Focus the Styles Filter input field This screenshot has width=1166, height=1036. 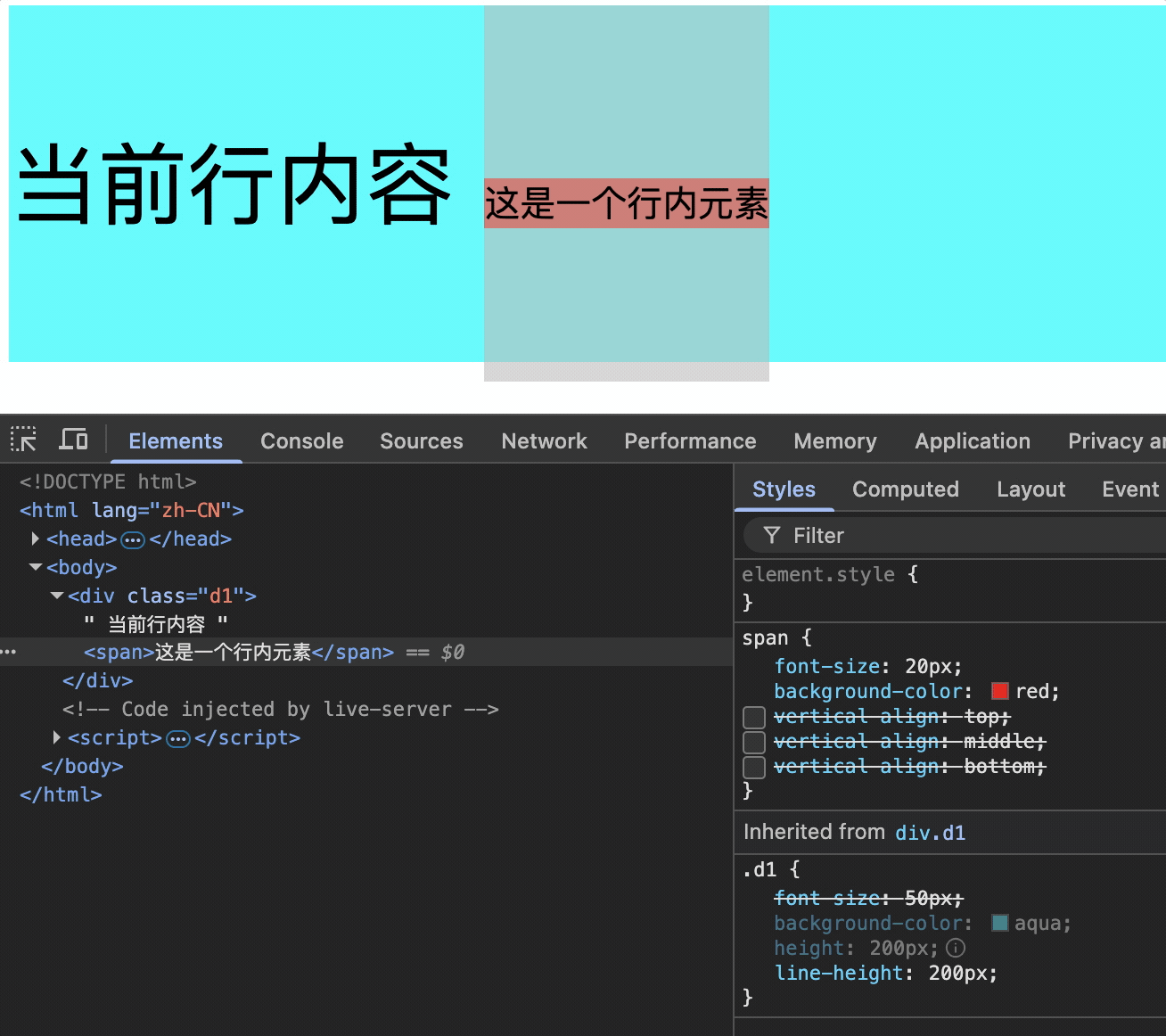tap(954, 535)
